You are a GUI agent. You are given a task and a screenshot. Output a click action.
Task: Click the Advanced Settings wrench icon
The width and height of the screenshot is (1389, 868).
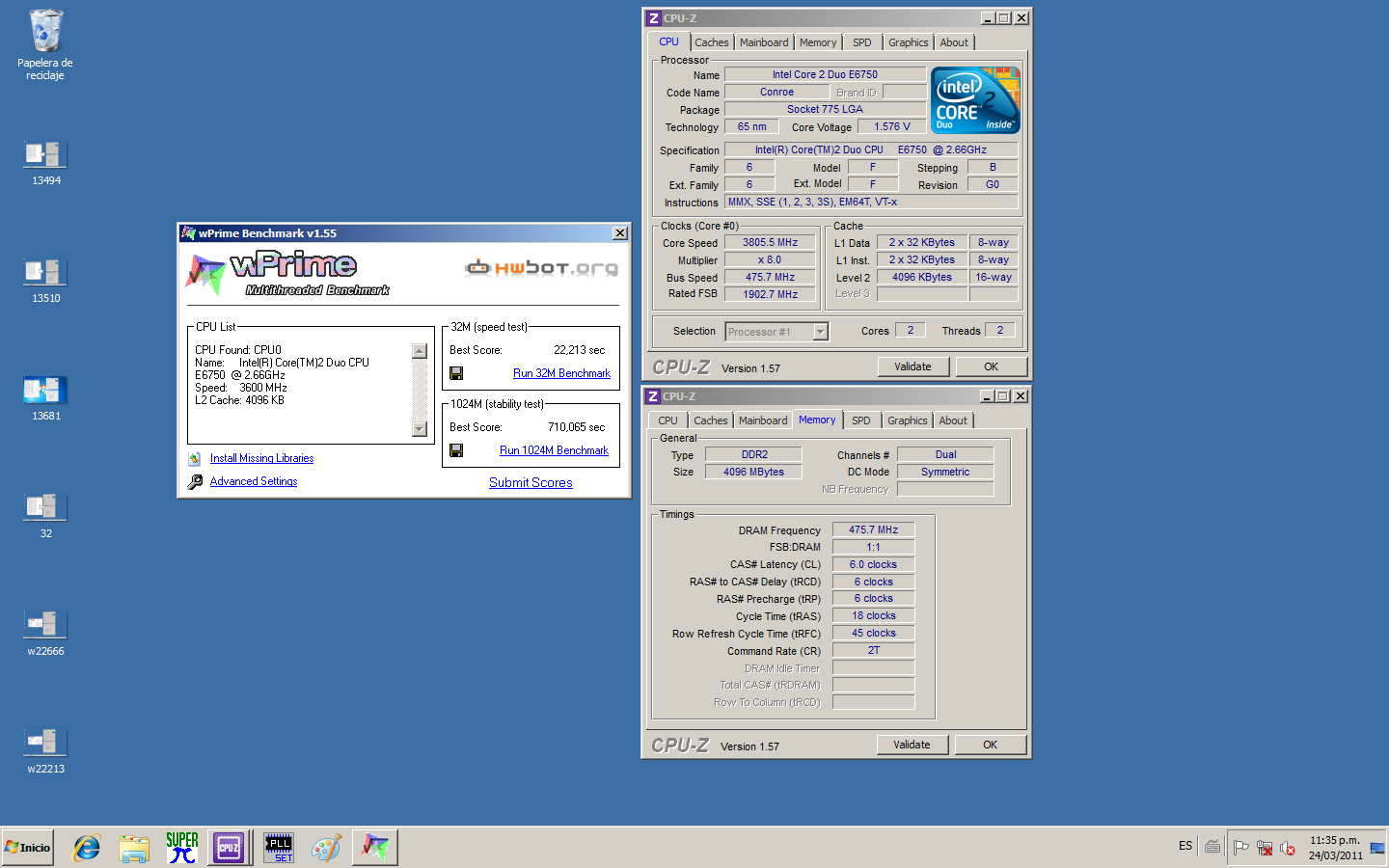point(195,481)
